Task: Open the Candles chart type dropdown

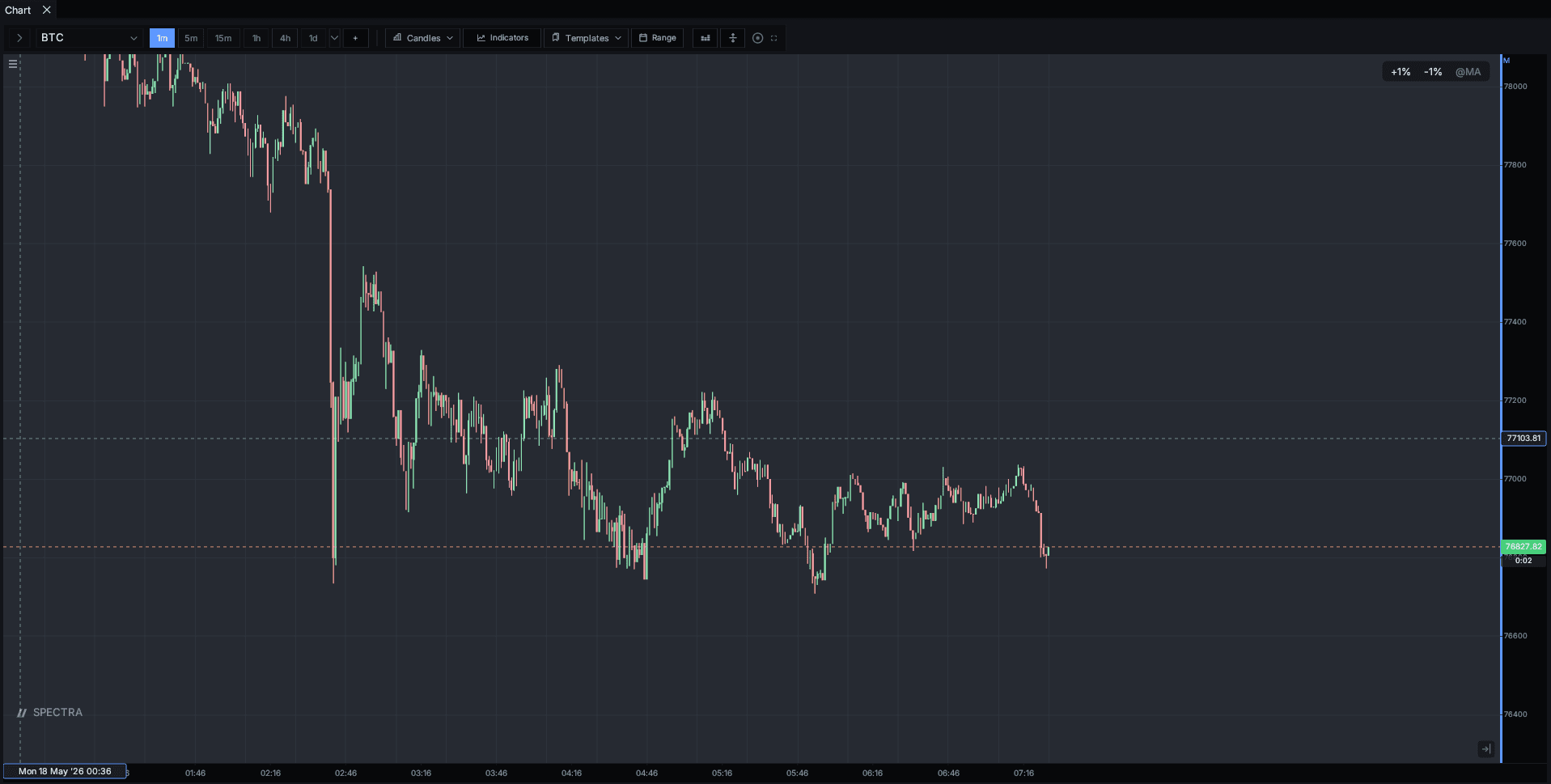Action: pos(422,38)
